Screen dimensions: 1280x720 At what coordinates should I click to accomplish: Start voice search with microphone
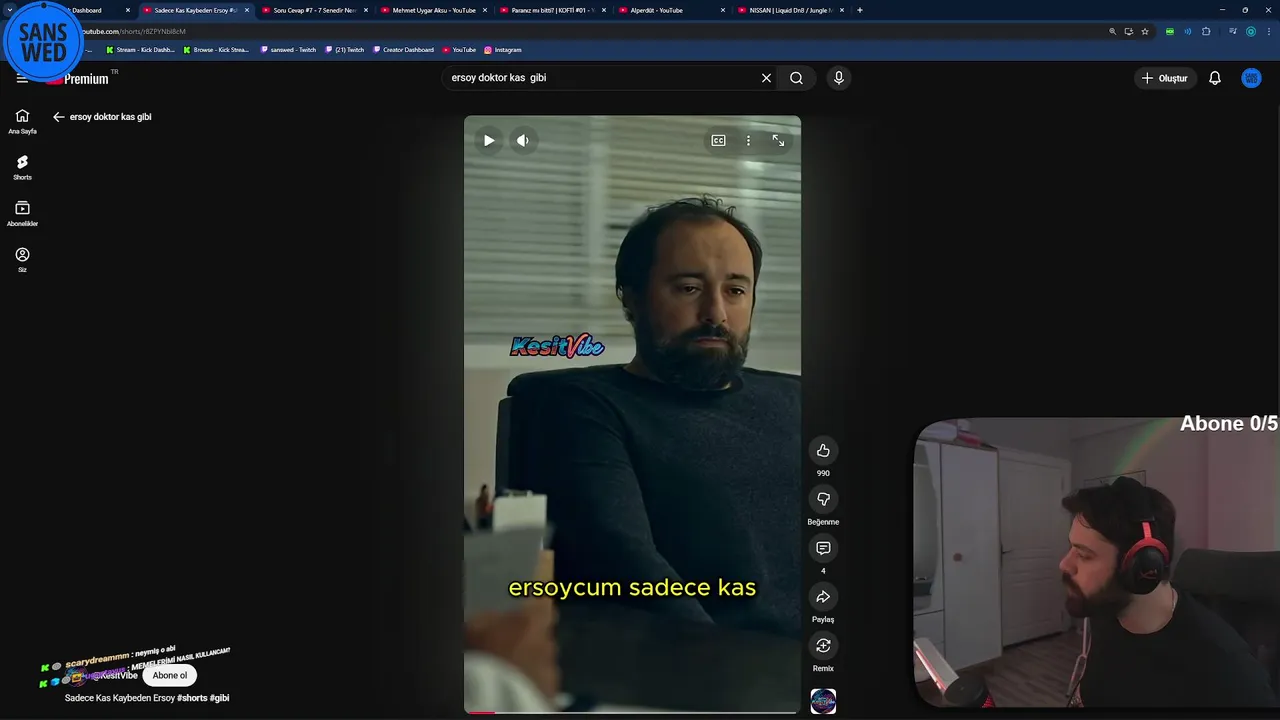(838, 78)
